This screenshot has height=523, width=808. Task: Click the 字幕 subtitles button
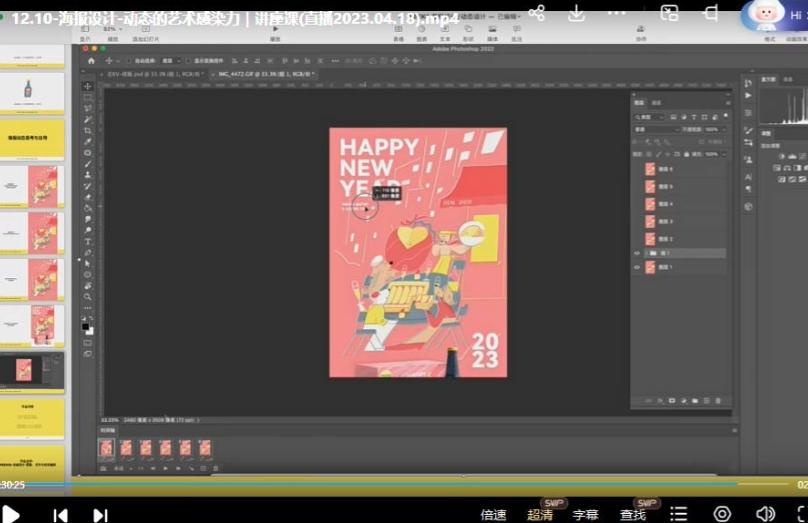585,515
